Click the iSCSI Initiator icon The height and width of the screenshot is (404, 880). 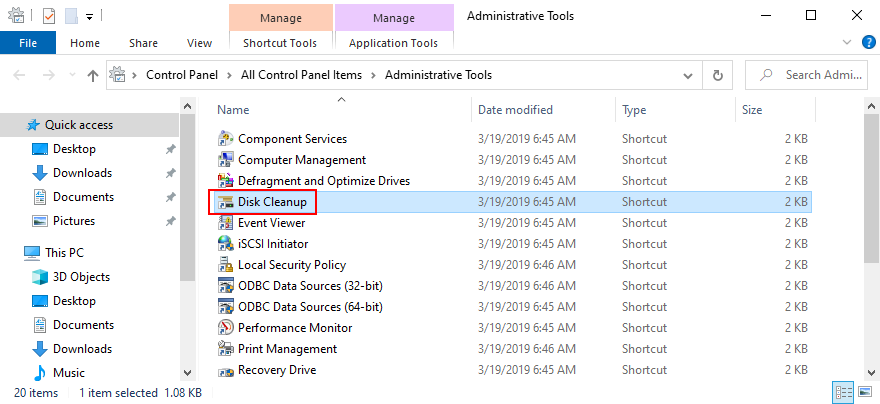[226, 244]
